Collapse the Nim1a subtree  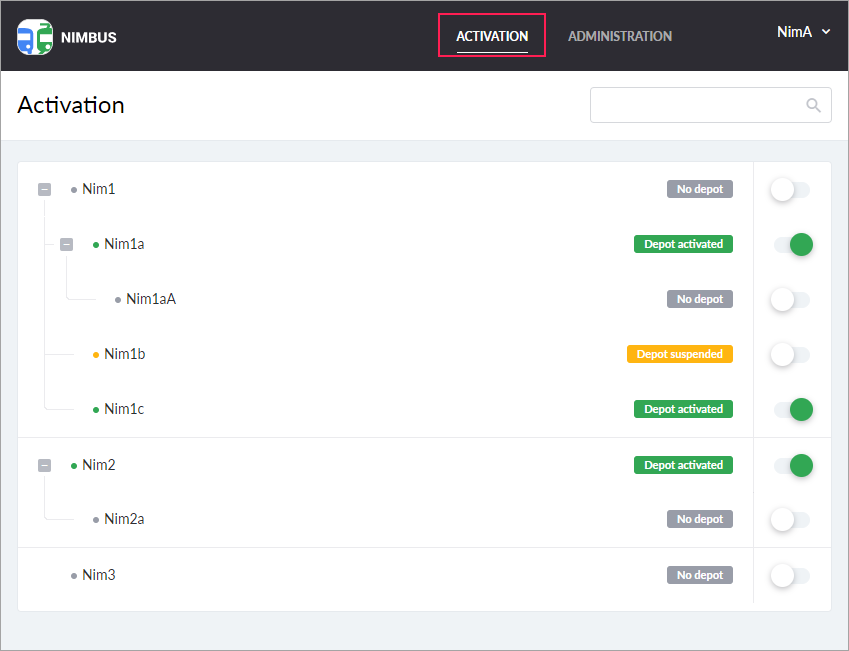click(66, 244)
